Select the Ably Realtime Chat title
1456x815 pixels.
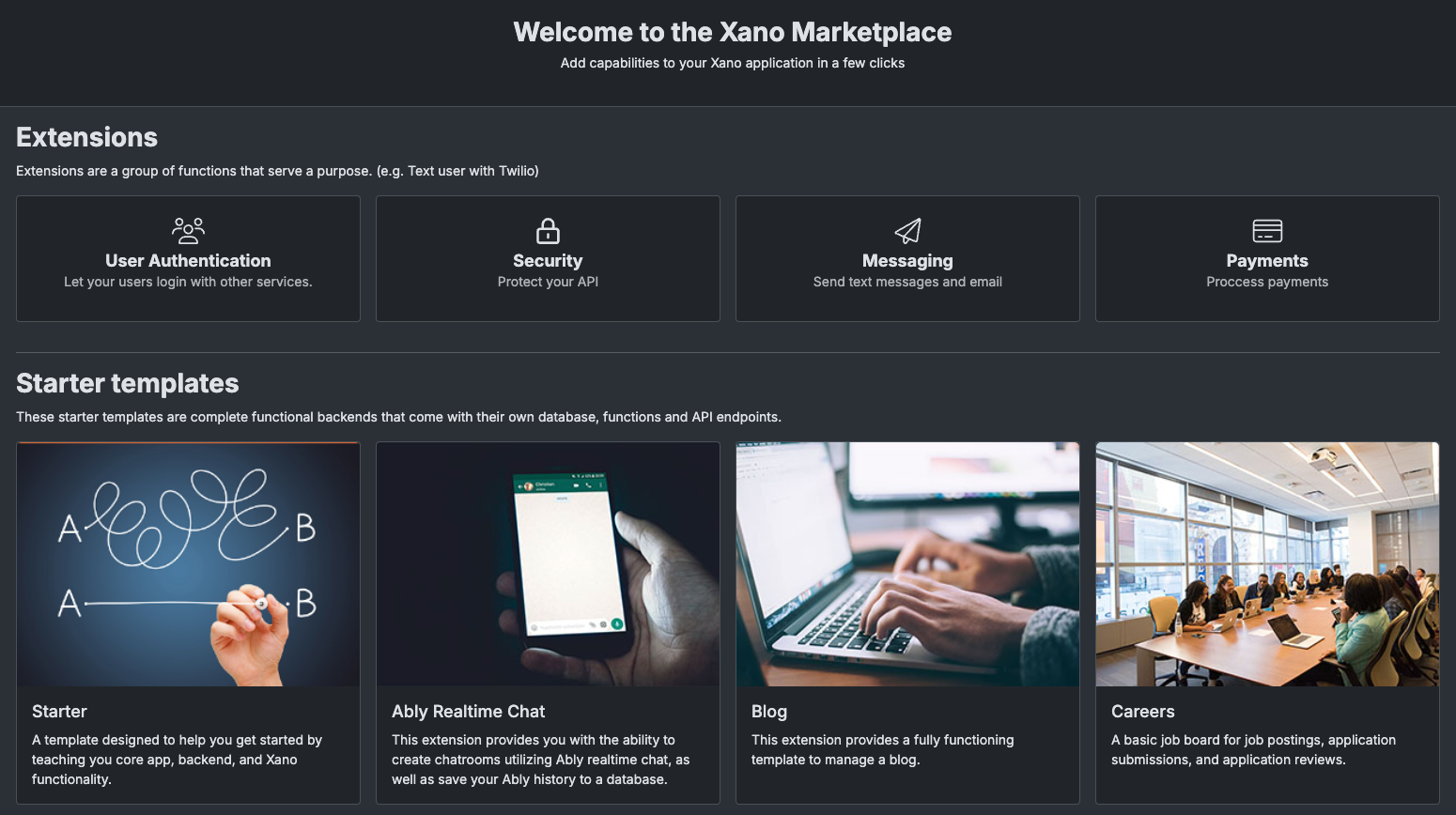click(x=468, y=712)
